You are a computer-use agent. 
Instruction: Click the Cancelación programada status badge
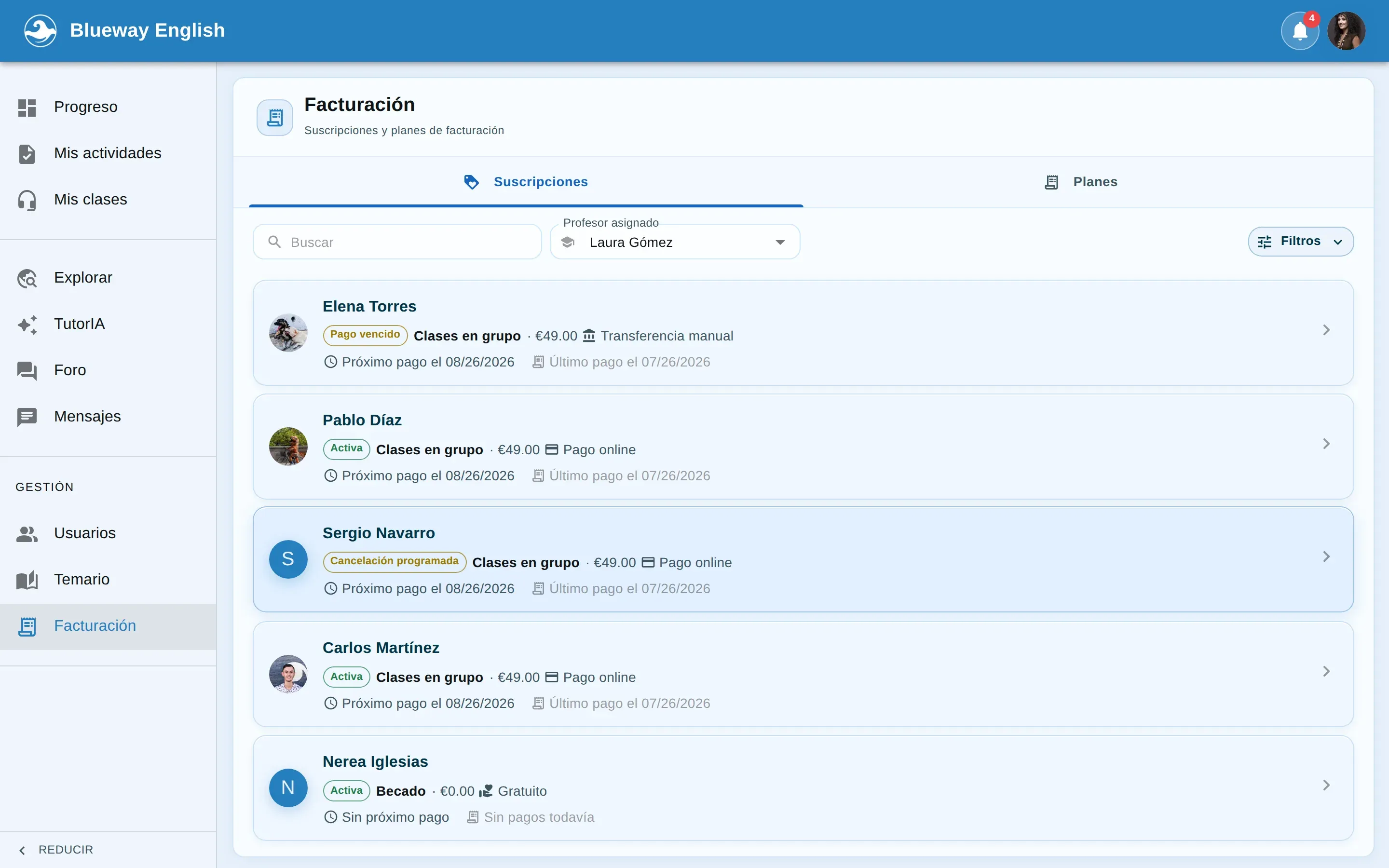[x=395, y=561]
